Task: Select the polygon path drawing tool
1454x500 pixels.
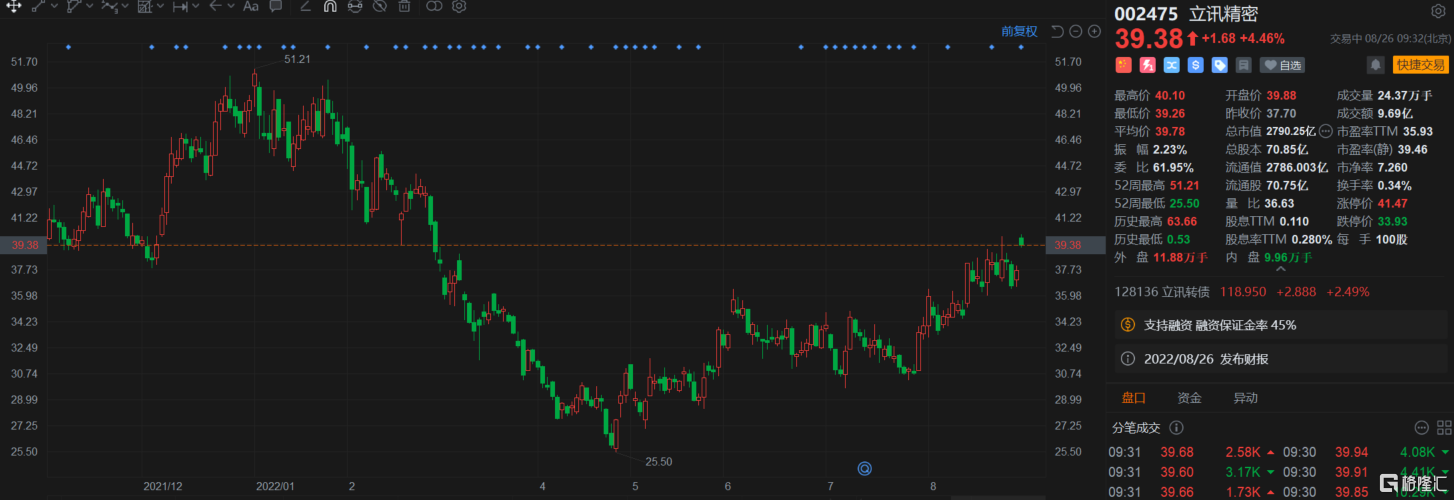Action: tap(74, 6)
